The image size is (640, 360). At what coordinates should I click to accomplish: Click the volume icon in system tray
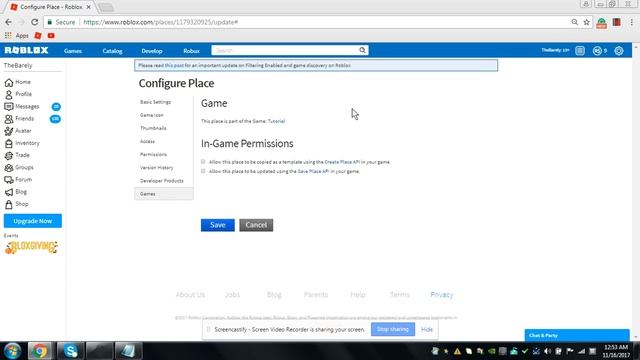tap(547, 351)
